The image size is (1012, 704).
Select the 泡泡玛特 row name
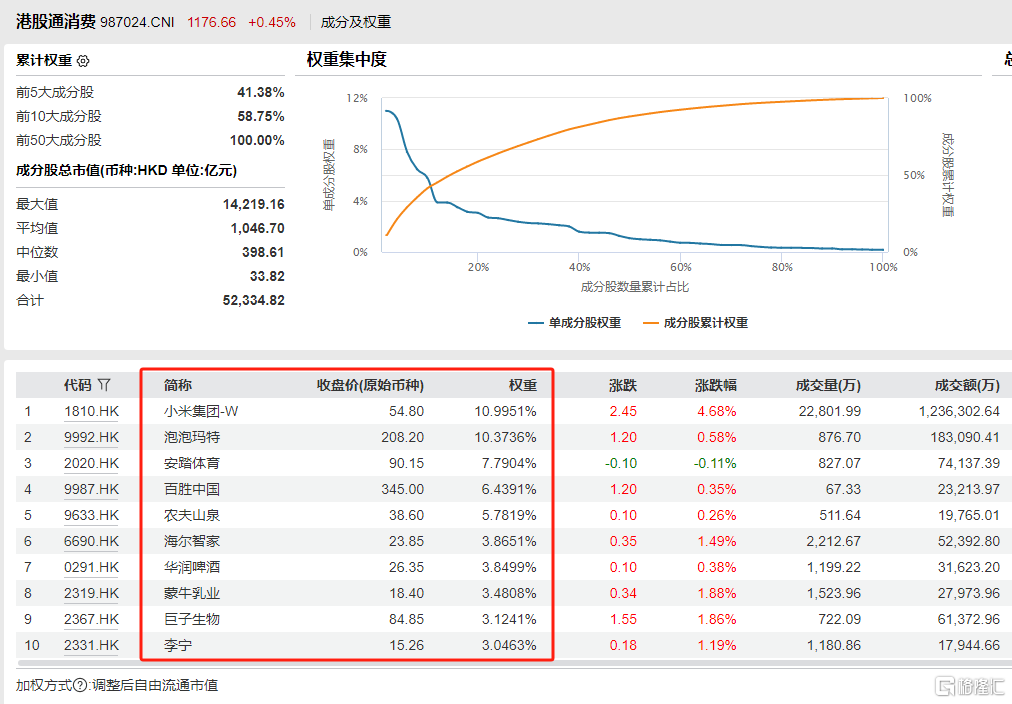[x=192, y=437]
